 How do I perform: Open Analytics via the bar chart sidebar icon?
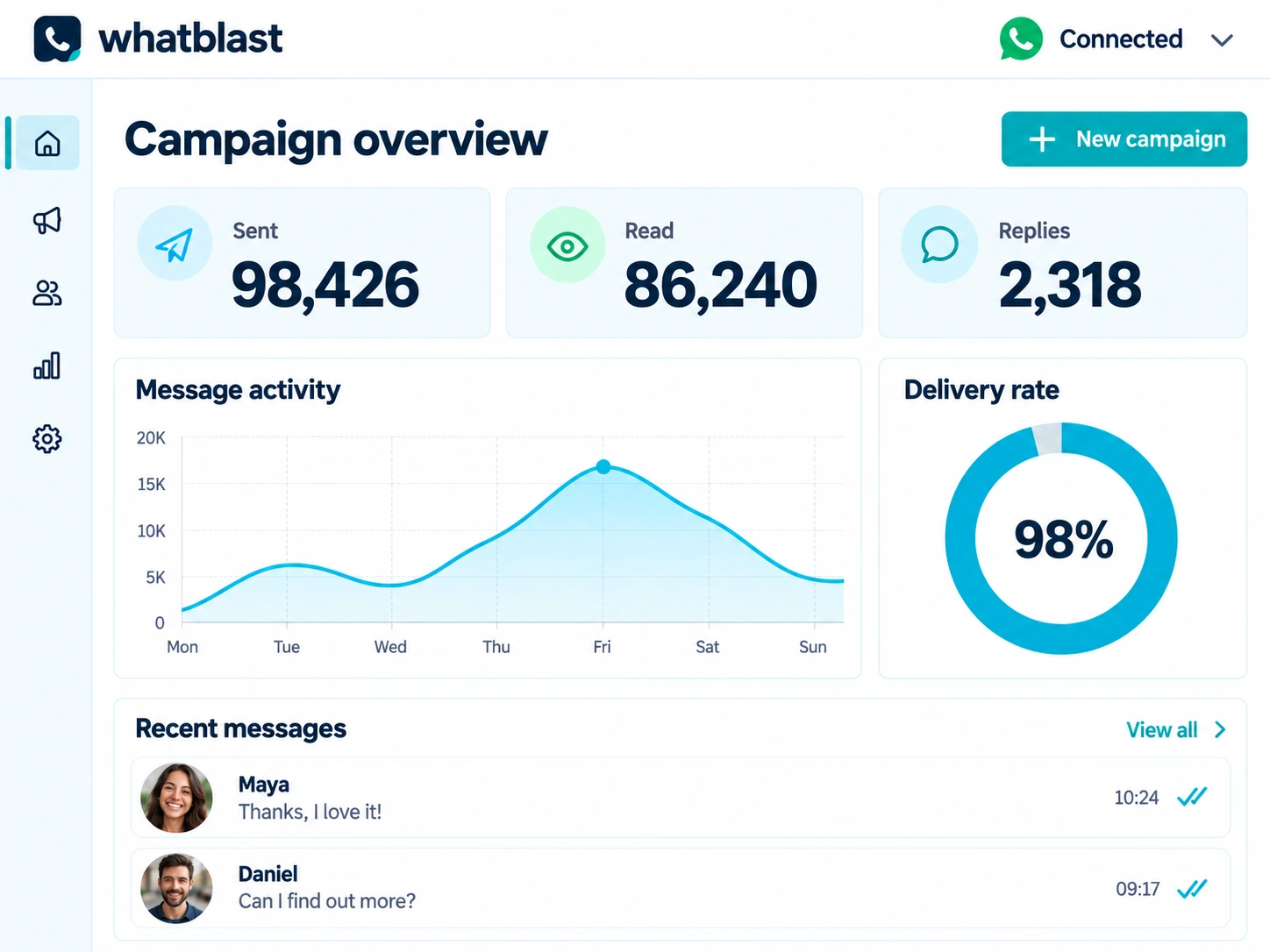[47, 366]
